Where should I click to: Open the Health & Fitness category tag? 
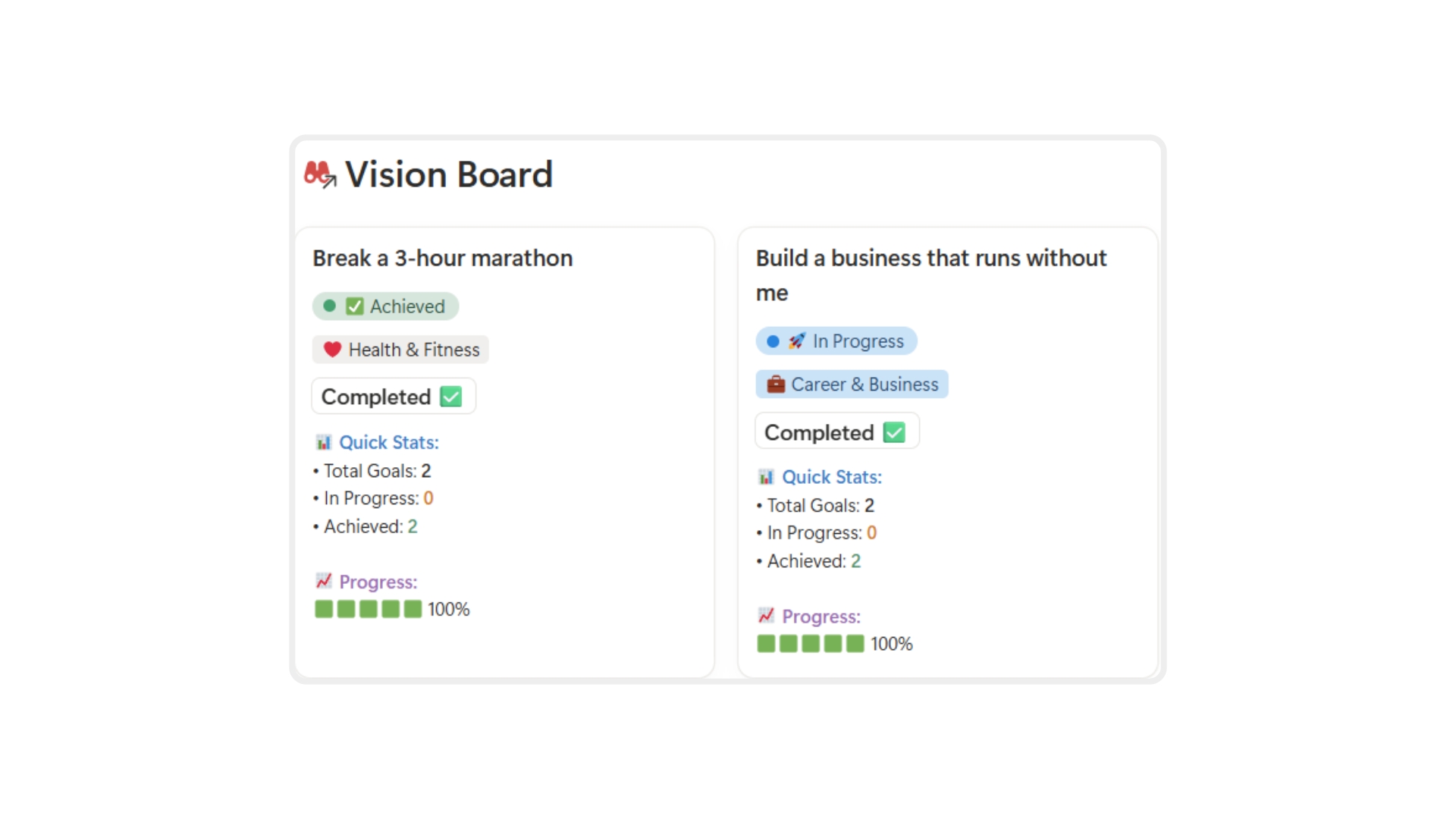[x=400, y=350]
